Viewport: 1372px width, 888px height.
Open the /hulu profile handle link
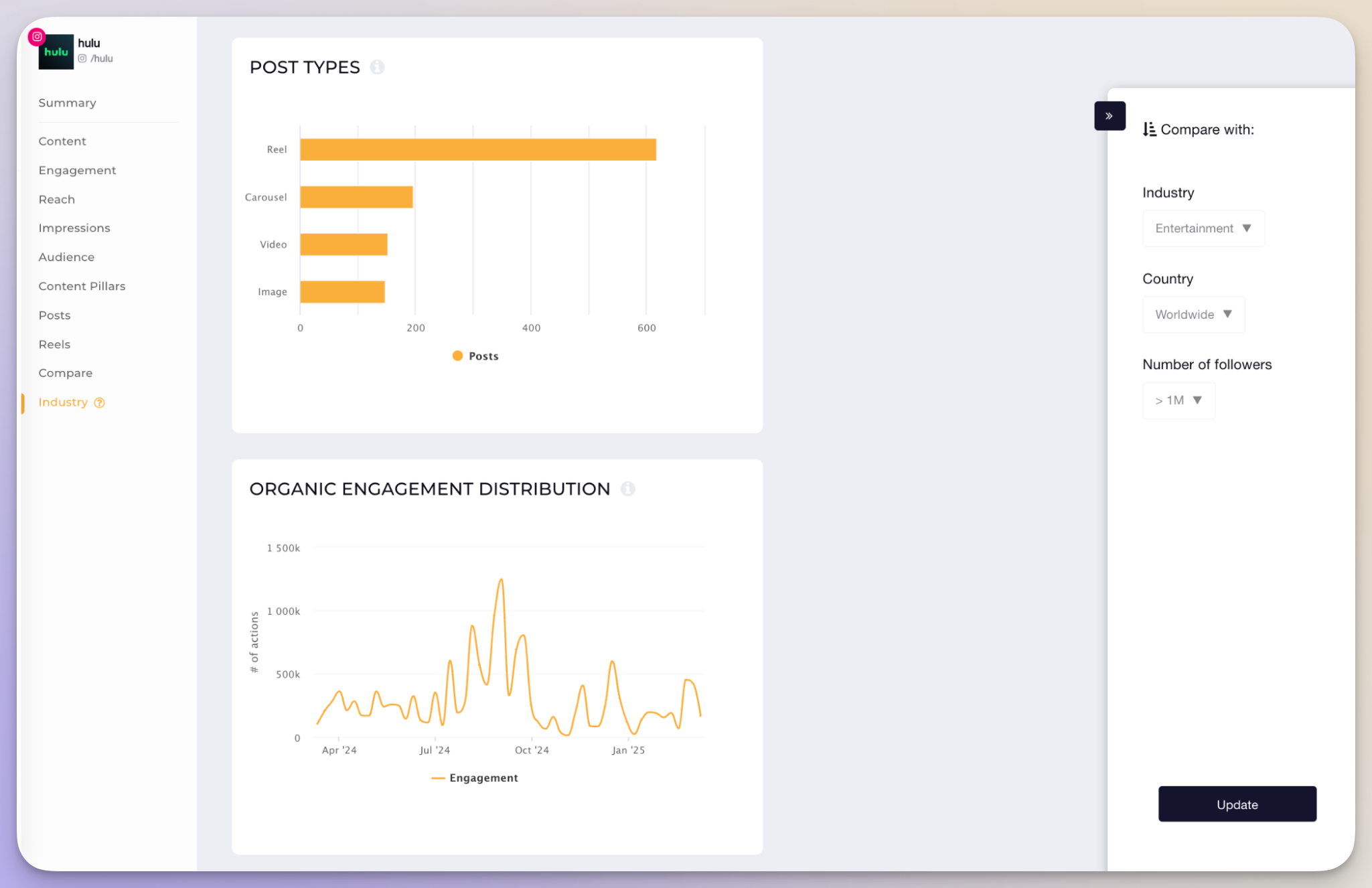(x=102, y=59)
